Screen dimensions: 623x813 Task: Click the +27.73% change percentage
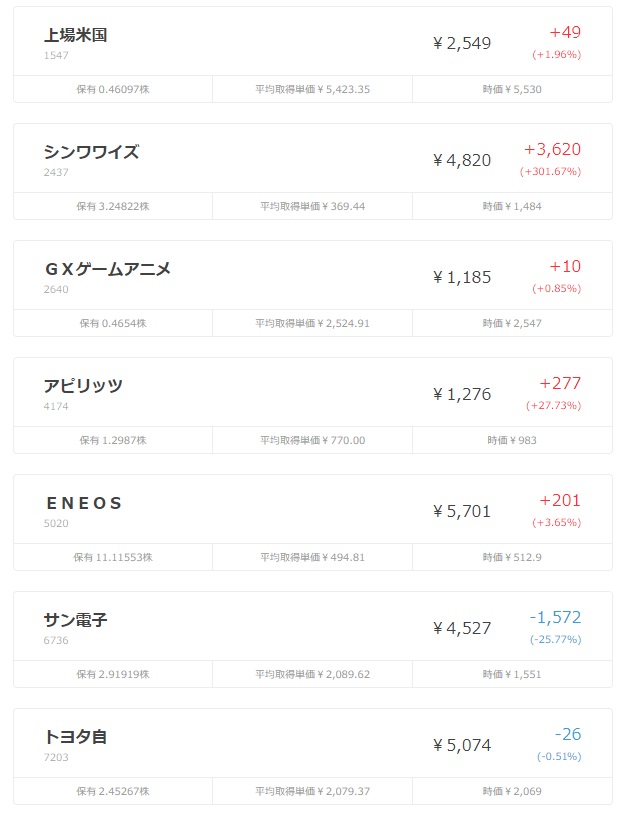click(554, 405)
